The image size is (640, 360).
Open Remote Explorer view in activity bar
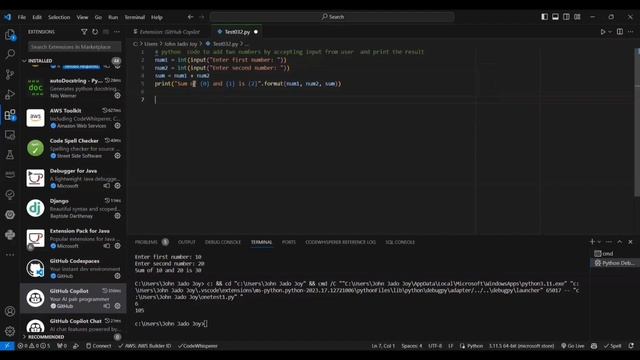[x=10, y=135]
